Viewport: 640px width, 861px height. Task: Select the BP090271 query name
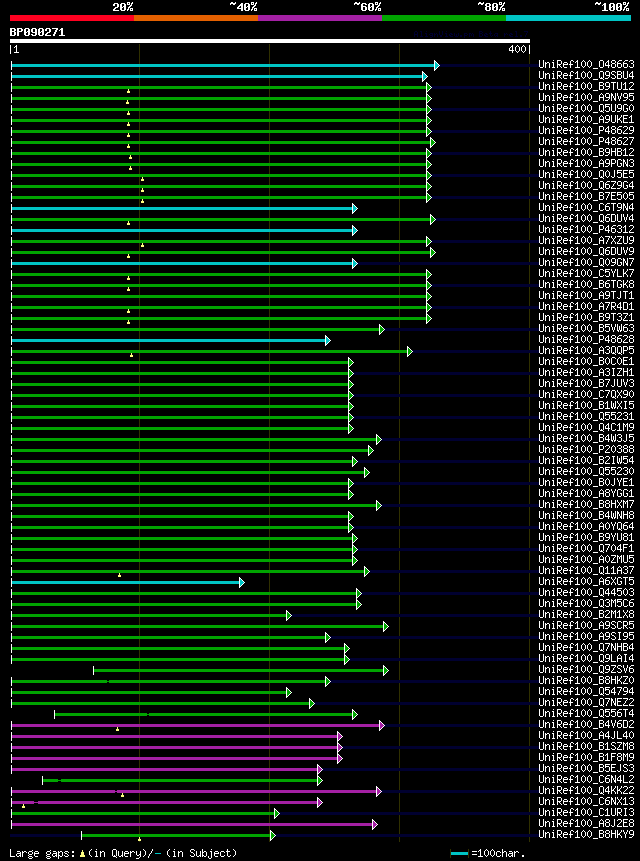tap(37, 32)
